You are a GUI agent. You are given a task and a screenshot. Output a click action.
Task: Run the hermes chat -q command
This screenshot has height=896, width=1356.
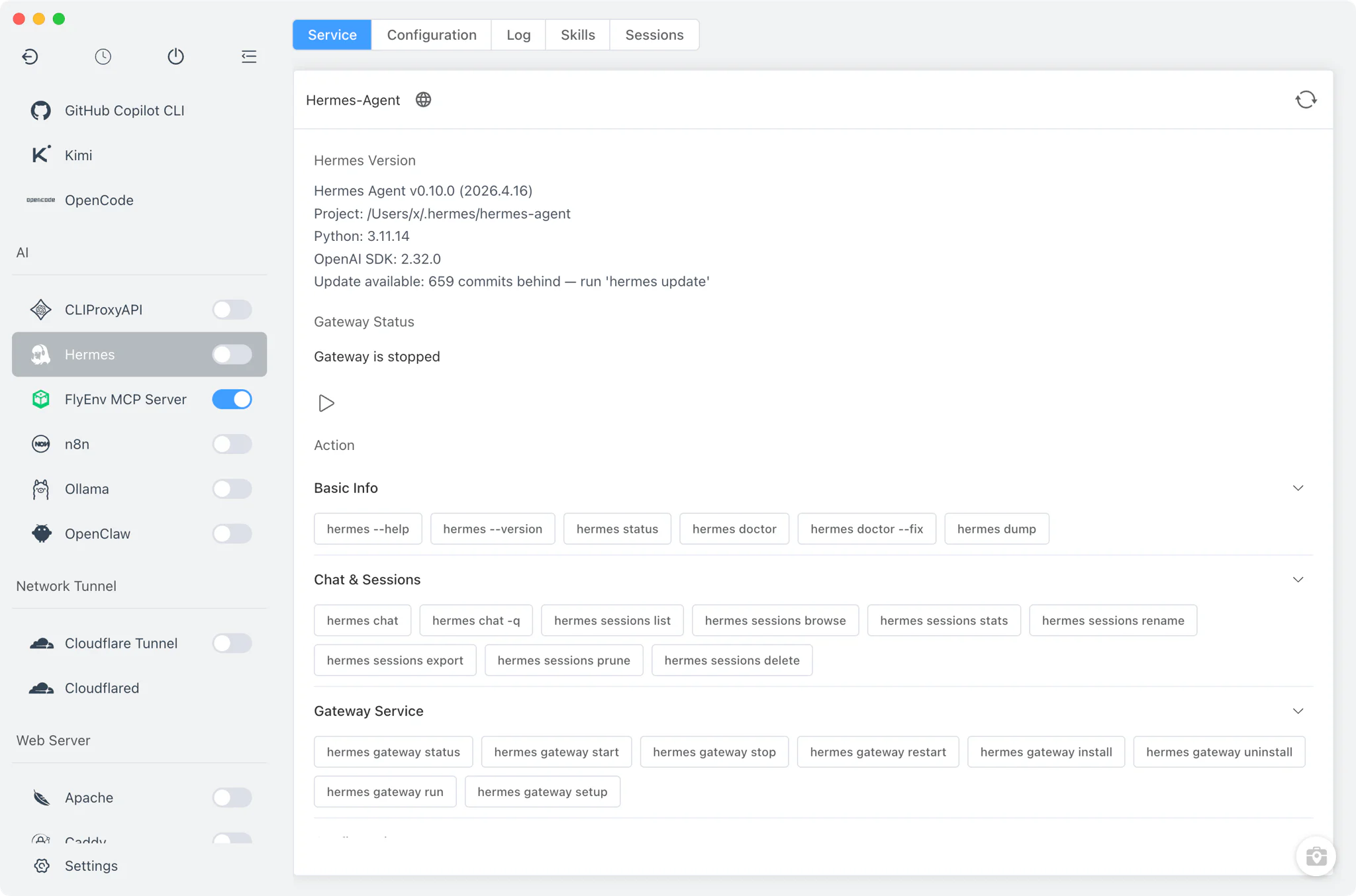[x=476, y=620]
